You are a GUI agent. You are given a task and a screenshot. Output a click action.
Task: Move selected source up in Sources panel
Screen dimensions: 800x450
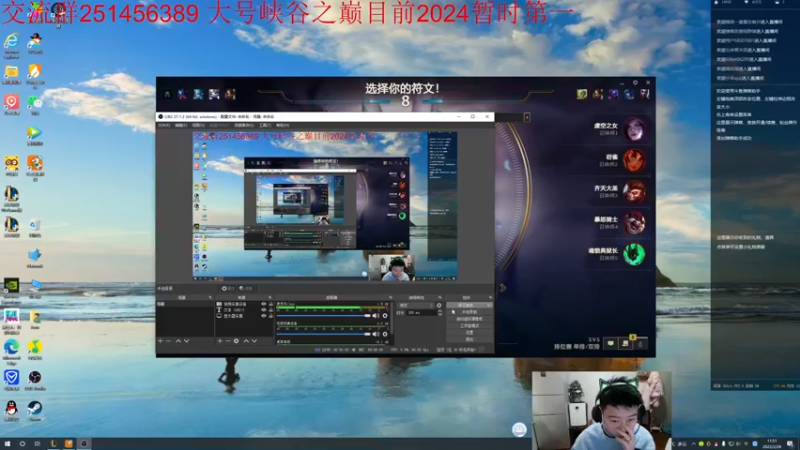246,341
